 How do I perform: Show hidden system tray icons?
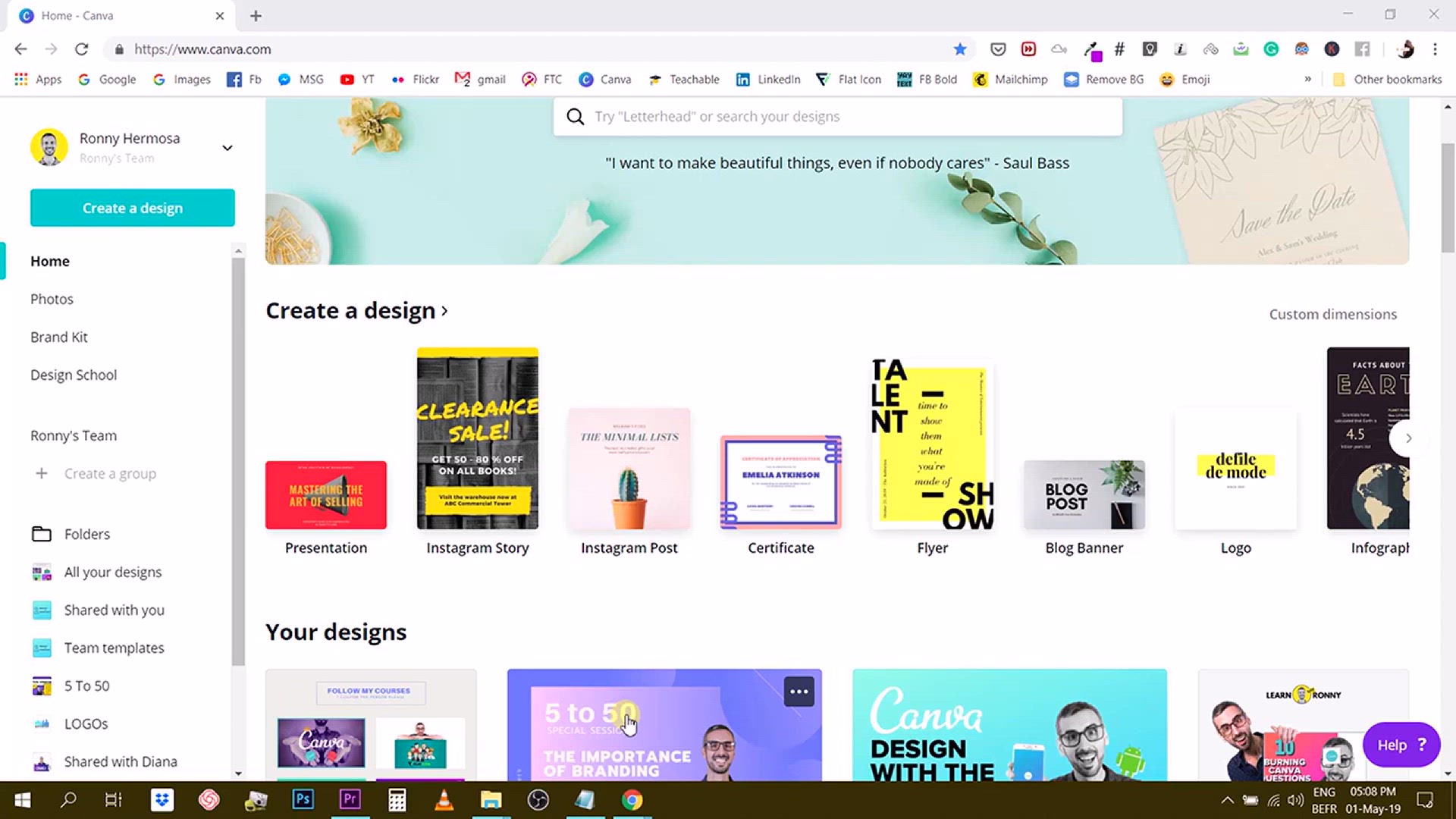coord(1226,800)
